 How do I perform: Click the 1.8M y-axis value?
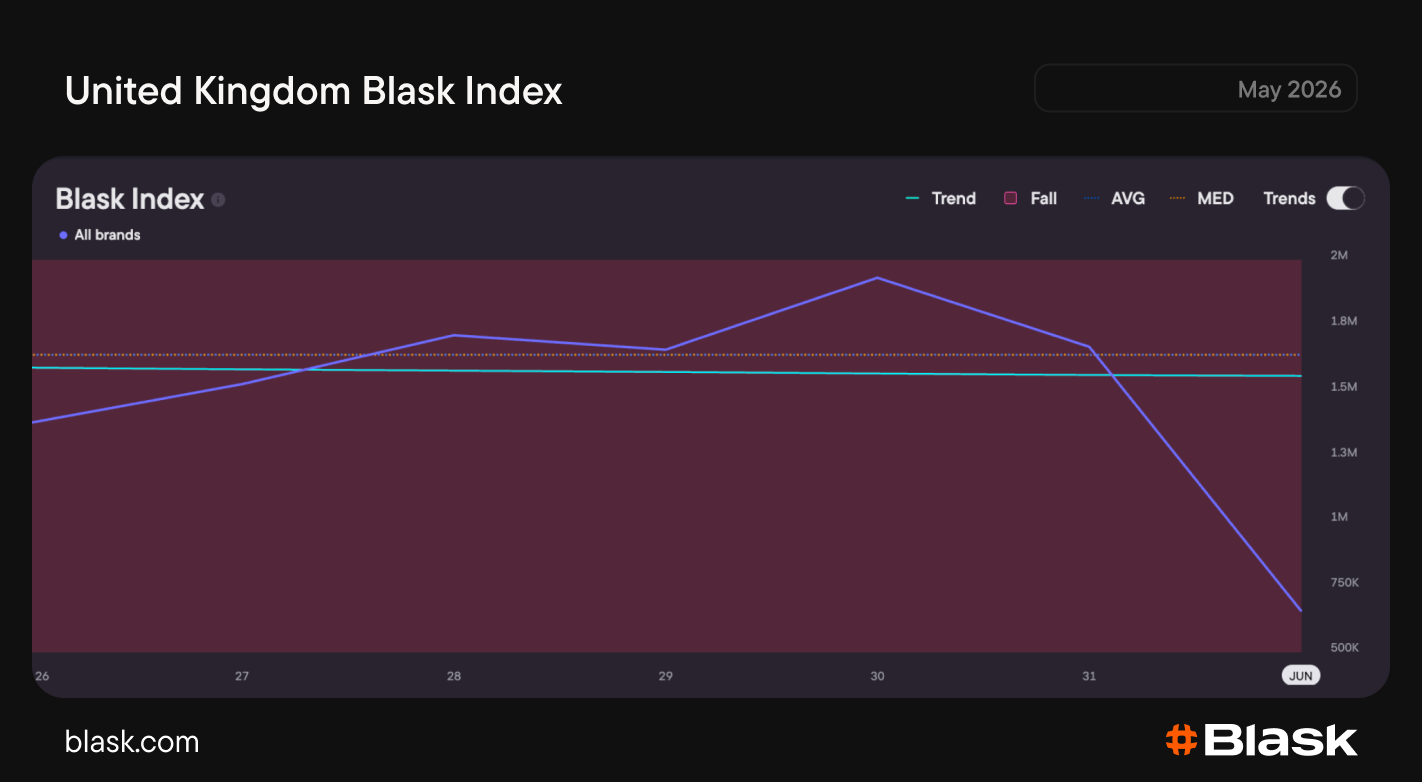(x=1343, y=321)
